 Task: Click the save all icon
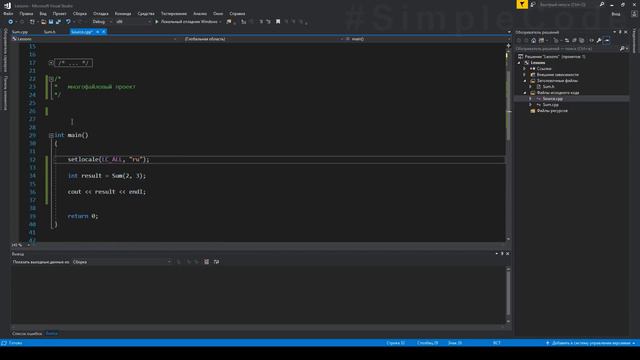[58, 22]
